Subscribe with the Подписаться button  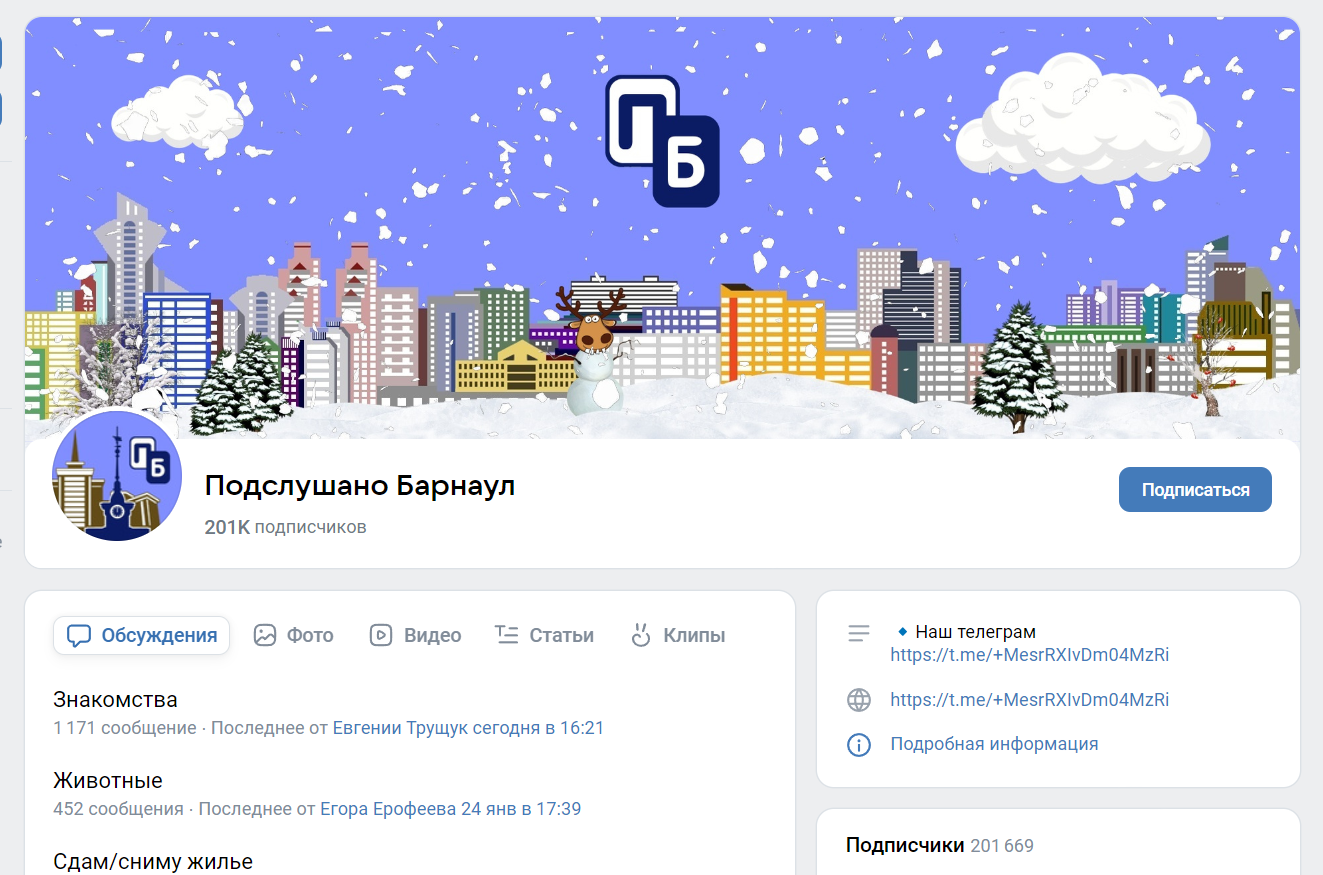(1195, 490)
